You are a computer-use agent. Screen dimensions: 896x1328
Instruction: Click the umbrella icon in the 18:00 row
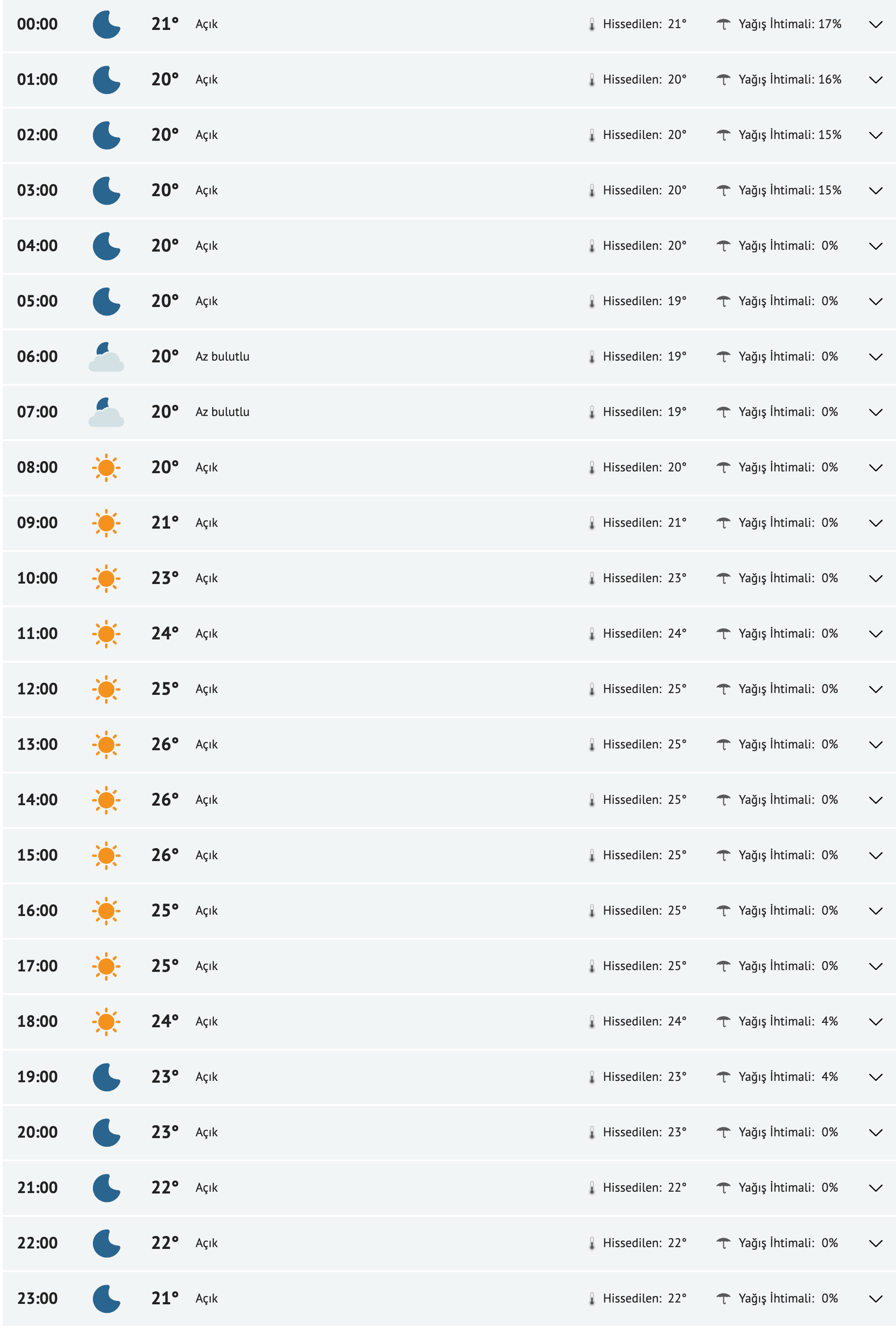pos(724,1022)
